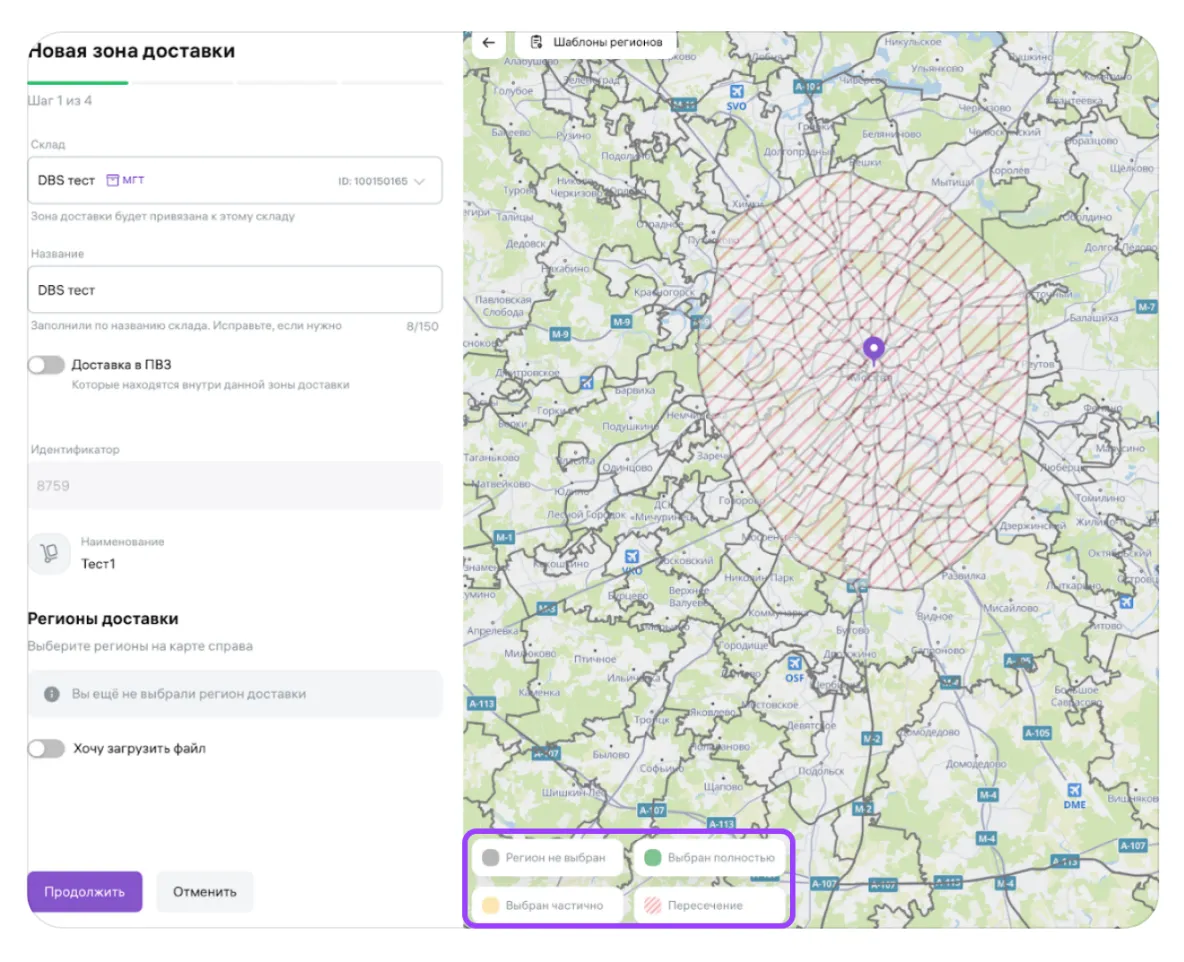Click the yellow Выбран частично legend swatch
1184x962 pixels.
(x=490, y=905)
